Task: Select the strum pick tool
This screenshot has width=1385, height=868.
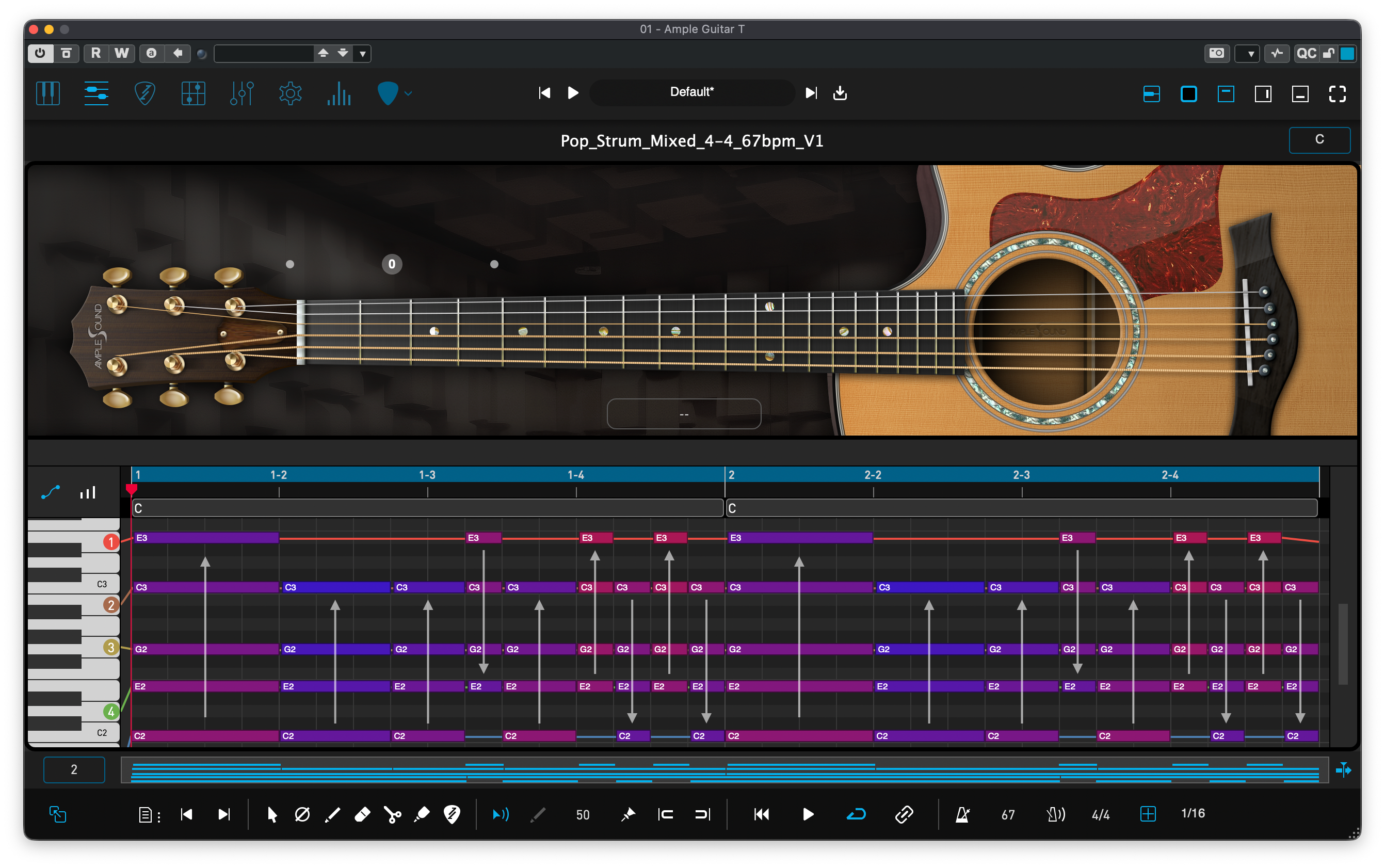Action: point(452,815)
